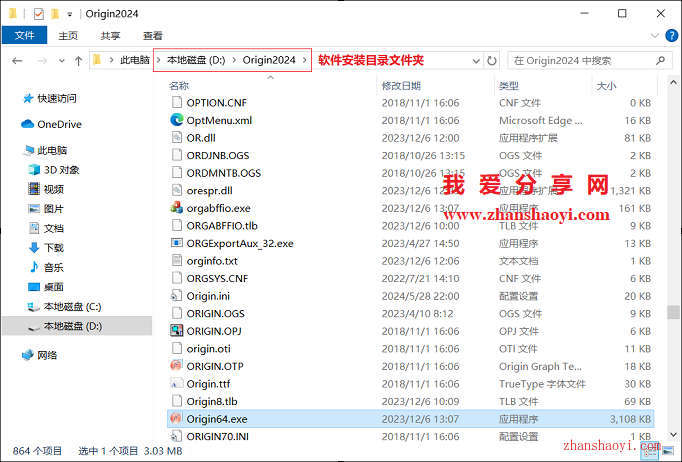Select the file ORDJNB.OGS
Image resolution: width=682 pixels, height=462 pixels.
(x=411, y=155)
